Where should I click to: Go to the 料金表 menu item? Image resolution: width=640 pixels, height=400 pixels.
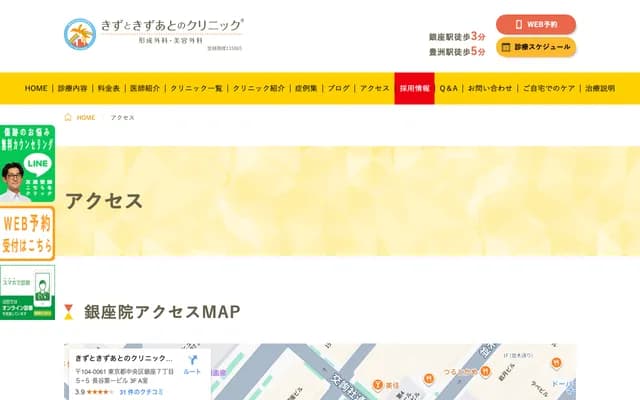108,88
